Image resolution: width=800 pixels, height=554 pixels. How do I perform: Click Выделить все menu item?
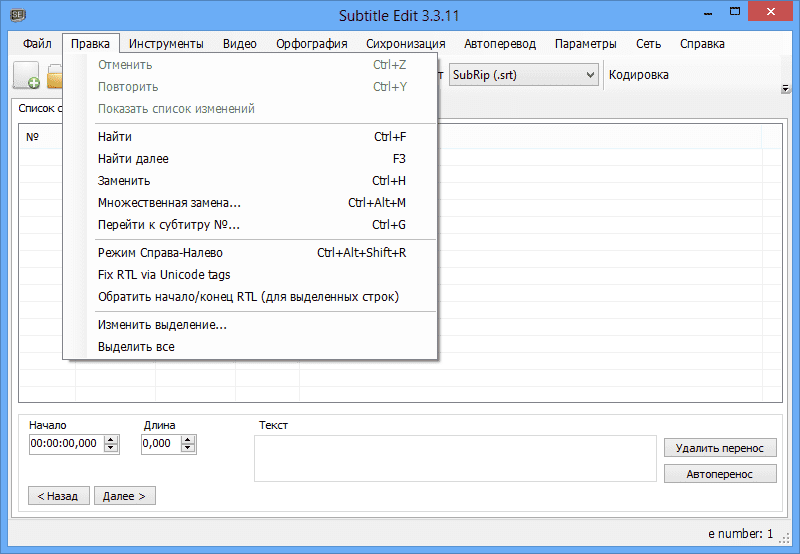(136, 347)
